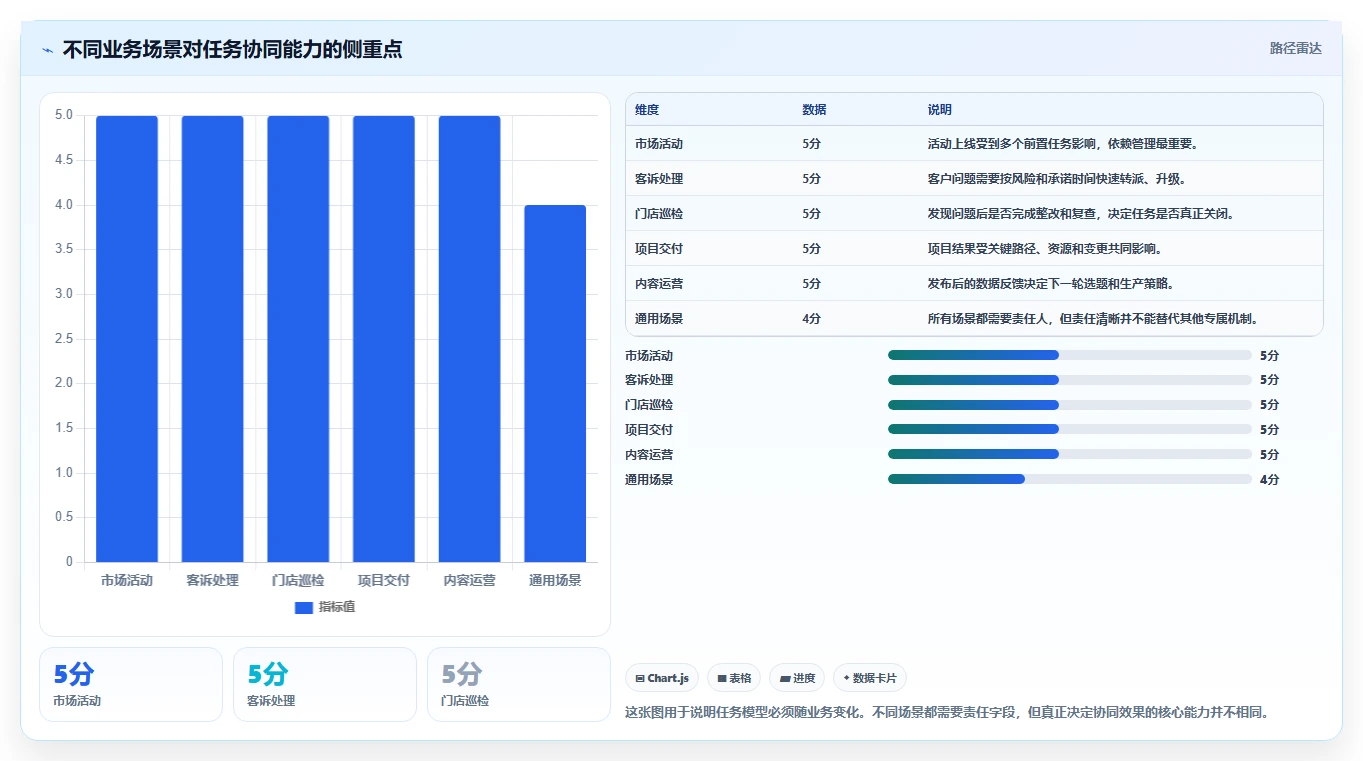Click 客诉处理 in the table
Screen dimensions: 1363x761
point(659,179)
